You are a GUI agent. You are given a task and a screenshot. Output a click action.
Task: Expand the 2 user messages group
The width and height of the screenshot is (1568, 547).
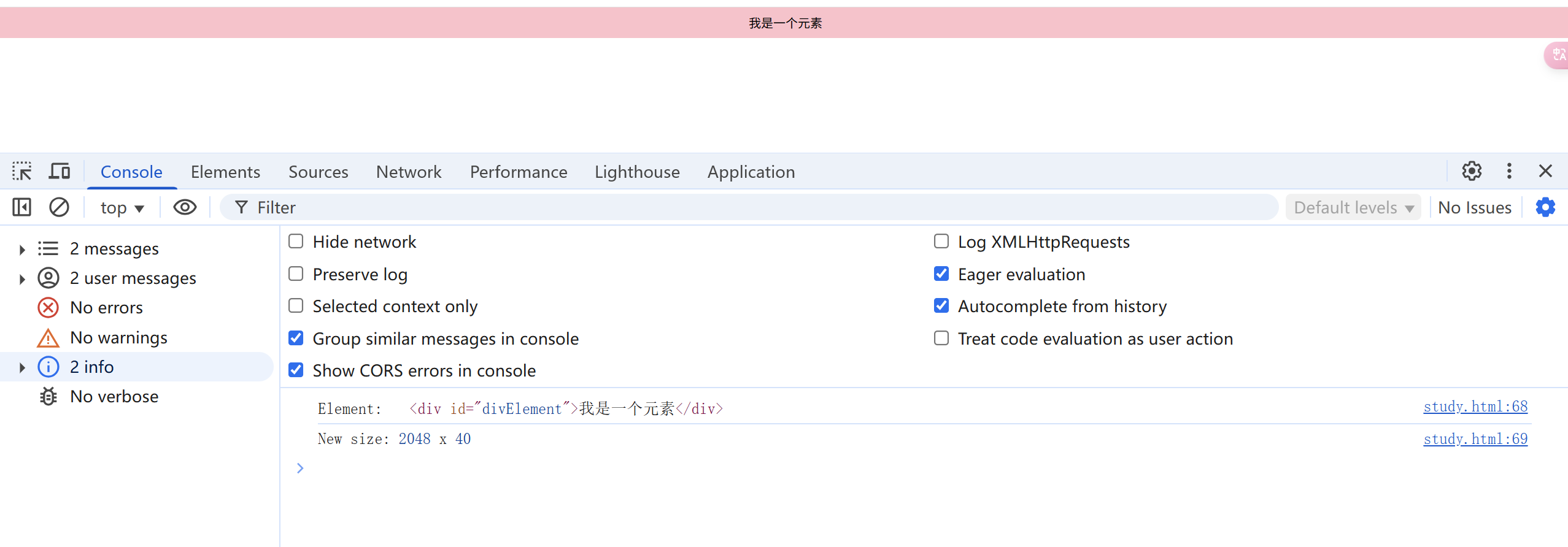tap(22, 279)
